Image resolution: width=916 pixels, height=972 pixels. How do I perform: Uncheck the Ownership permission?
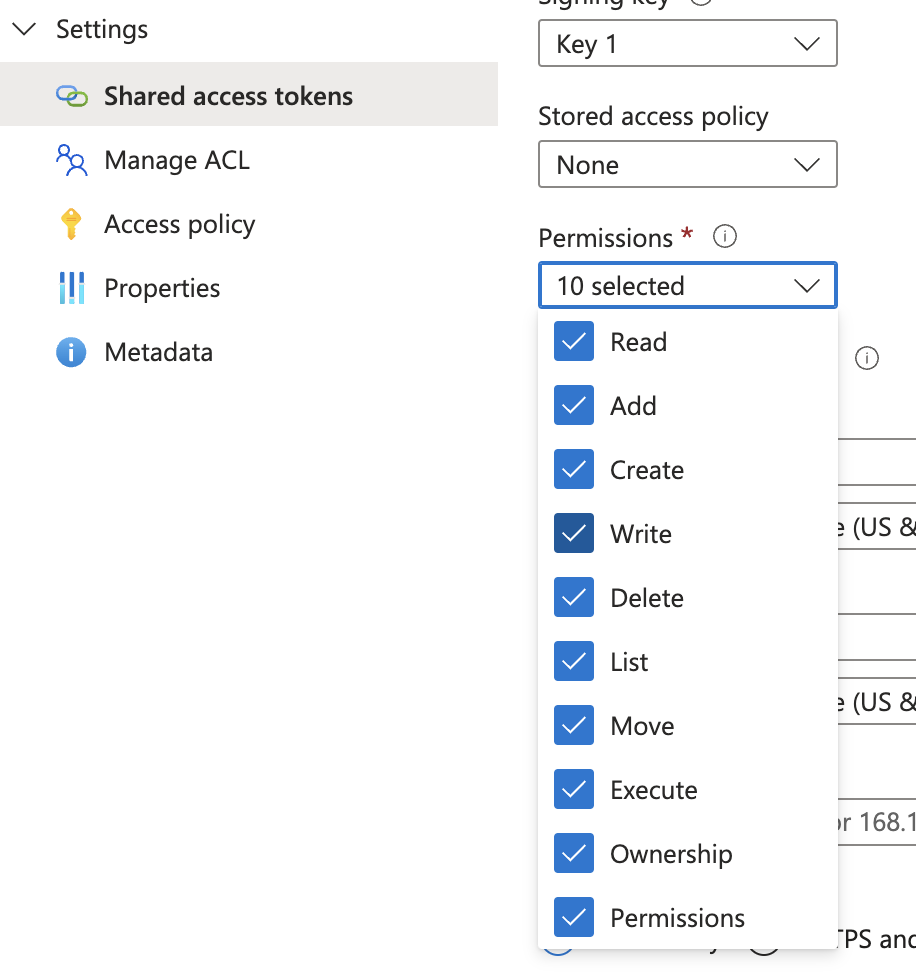[573, 853]
